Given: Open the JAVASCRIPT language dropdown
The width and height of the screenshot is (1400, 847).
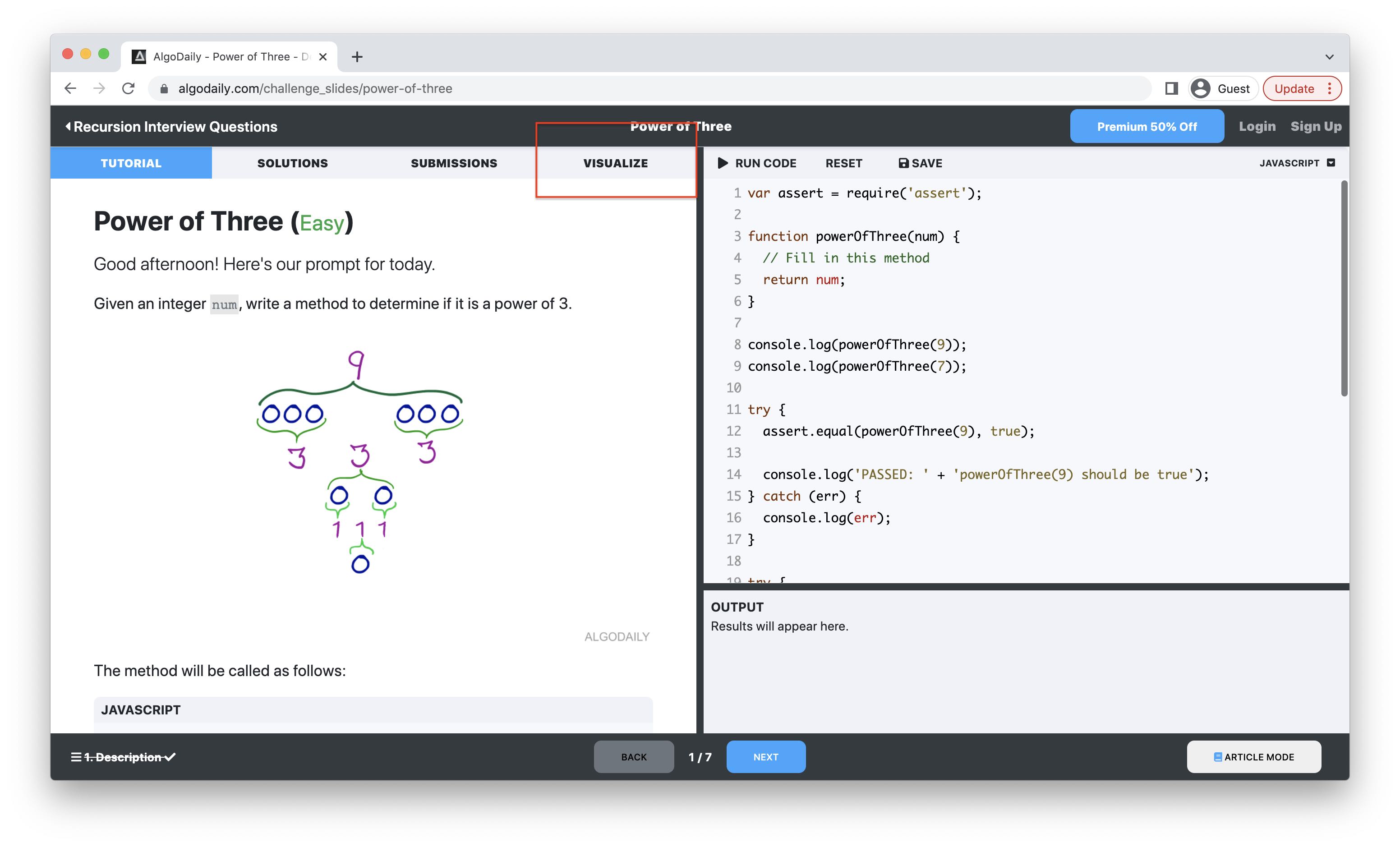Looking at the screenshot, I should coord(1297,163).
